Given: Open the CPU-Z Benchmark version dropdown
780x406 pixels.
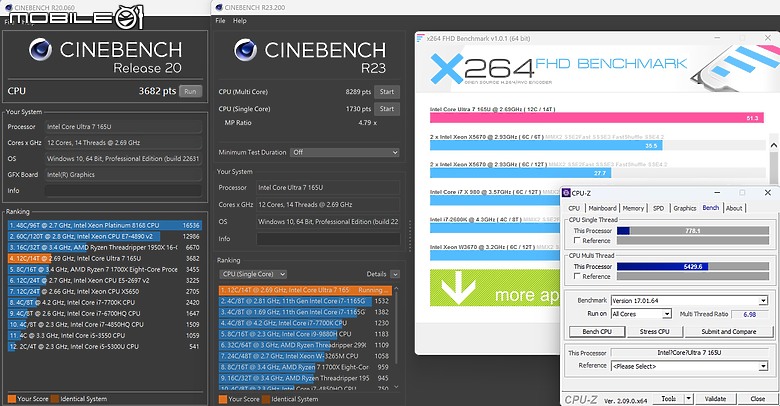Looking at the screenshot, I should (x=689, y=301).
